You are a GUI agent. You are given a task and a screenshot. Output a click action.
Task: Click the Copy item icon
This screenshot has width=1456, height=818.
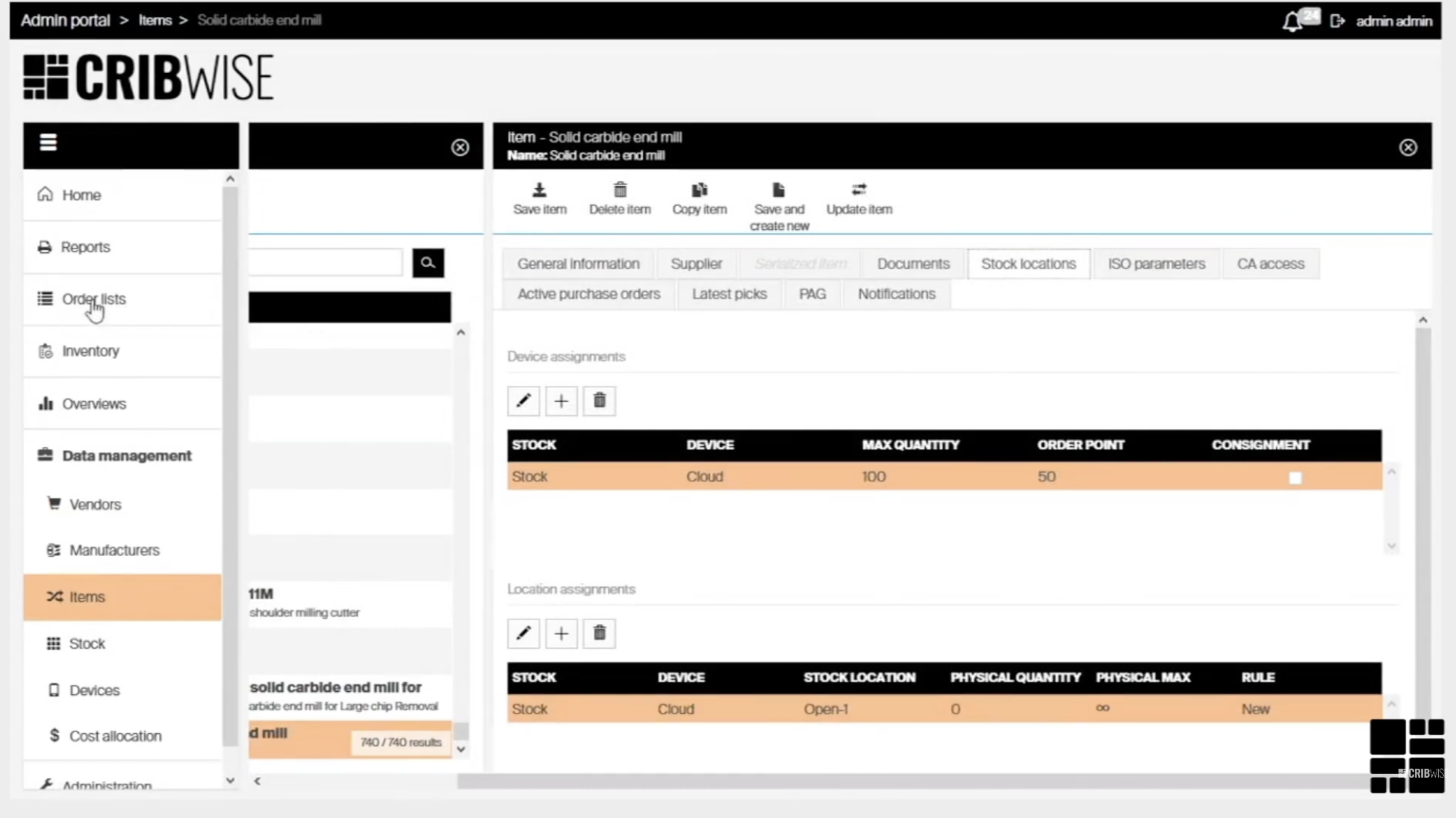tap(699, 191)
